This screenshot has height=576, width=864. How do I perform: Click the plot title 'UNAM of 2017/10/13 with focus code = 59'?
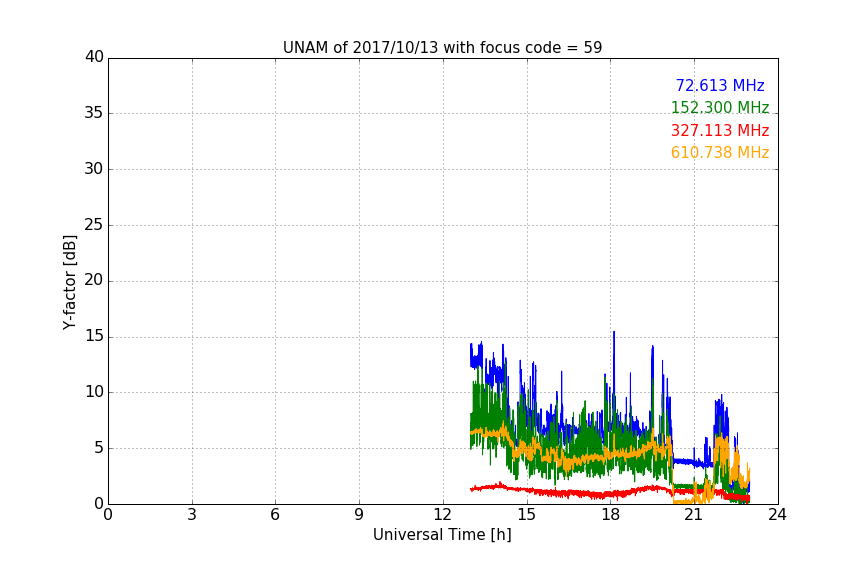coord(442,48)
